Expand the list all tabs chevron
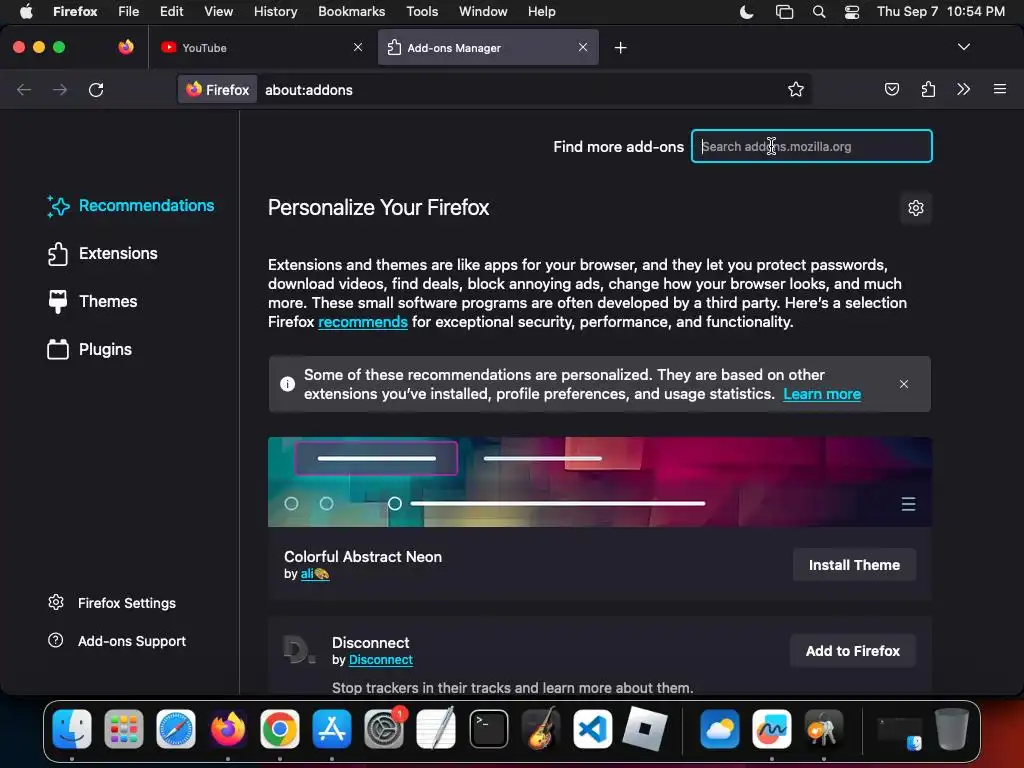1024x768 pixels. click(x=963, y=47)
